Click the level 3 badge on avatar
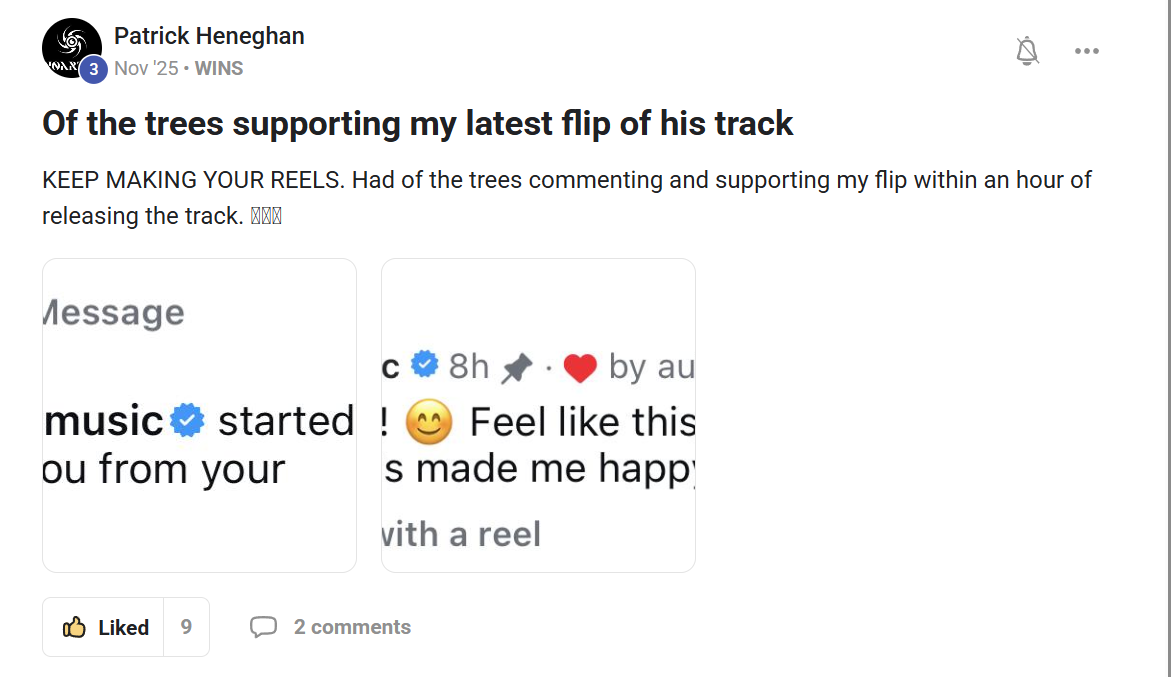The width and height of the screenshot is (1171, 677). [93, 69]
